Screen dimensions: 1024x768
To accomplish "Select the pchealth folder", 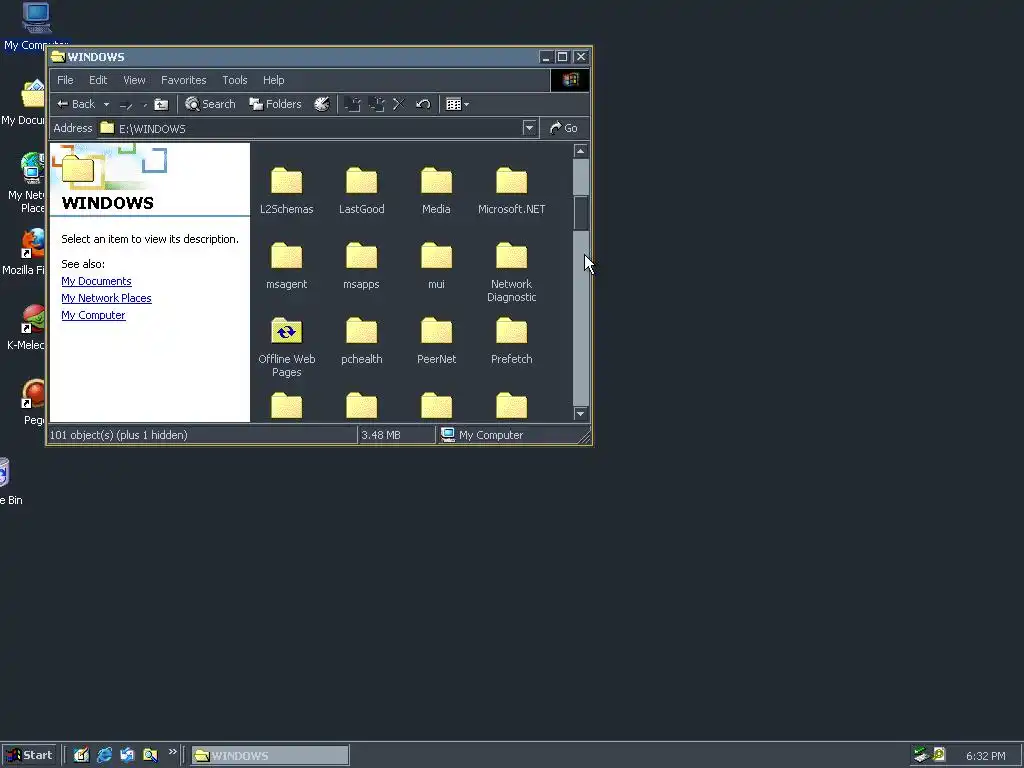I will [362, 340].
